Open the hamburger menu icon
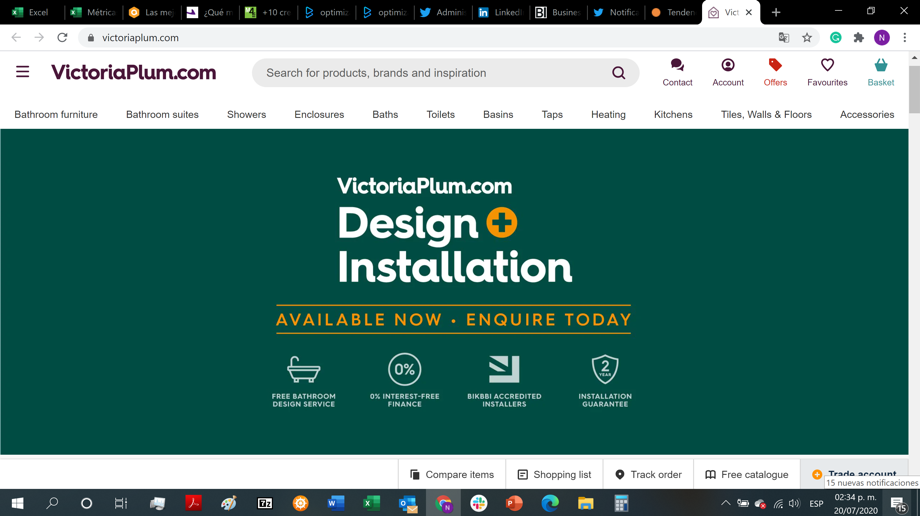 point(22,72)
